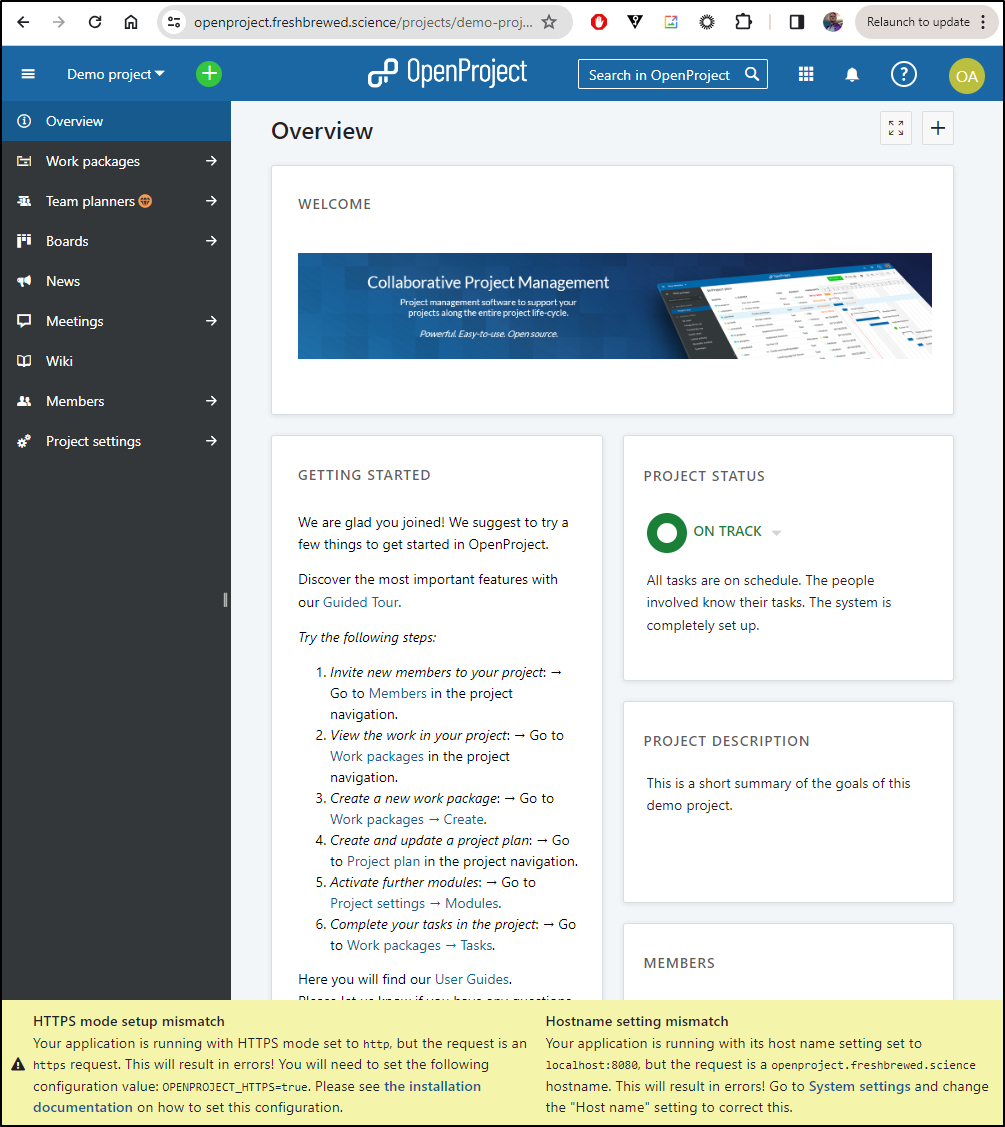Image resolution: width=1005 pixels, height=1127 pixels.
Task: Add a widget with the plus button
Action: point(937,128)
